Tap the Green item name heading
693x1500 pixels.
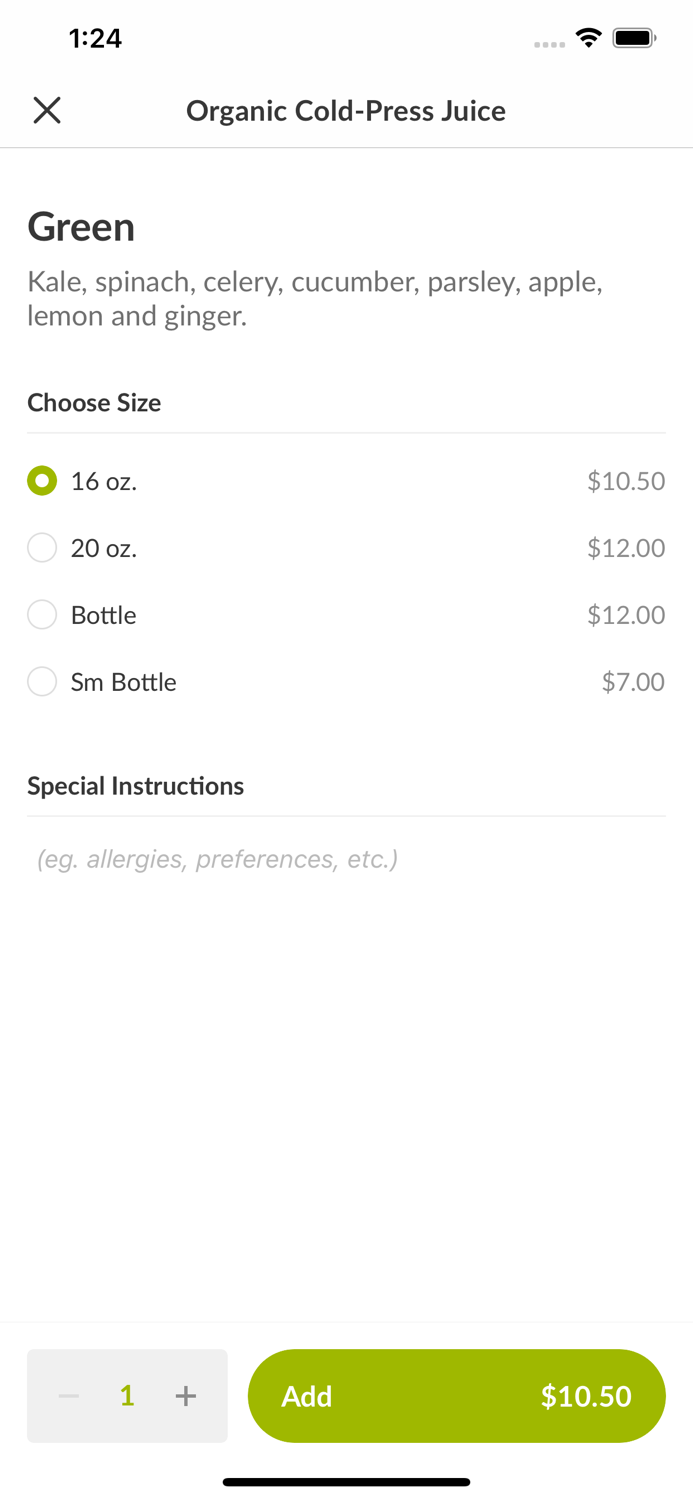pyautogui.click(x=81, y=227)
